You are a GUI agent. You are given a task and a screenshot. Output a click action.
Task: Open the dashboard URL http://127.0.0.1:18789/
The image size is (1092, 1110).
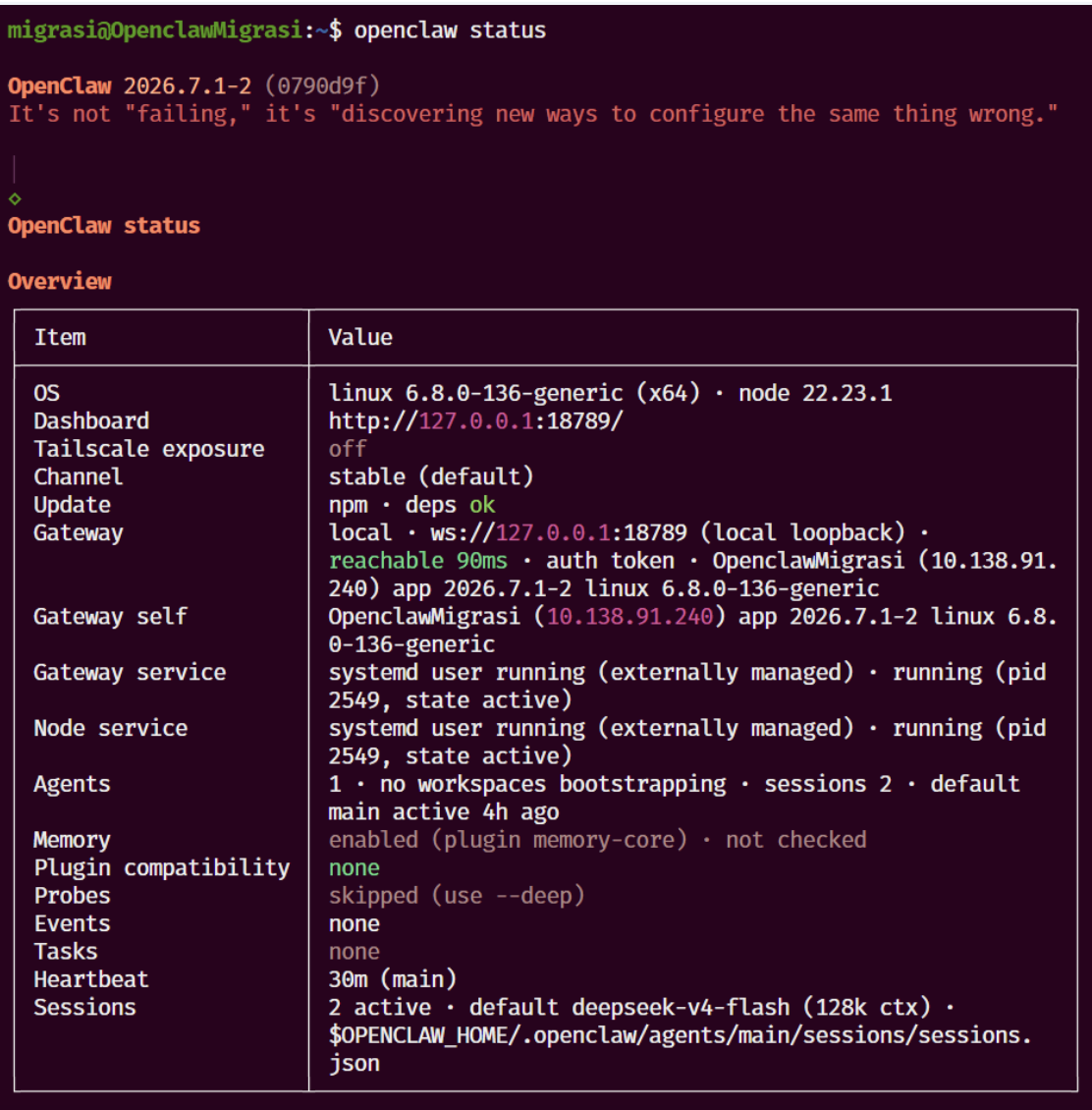(x=475, y=421)
